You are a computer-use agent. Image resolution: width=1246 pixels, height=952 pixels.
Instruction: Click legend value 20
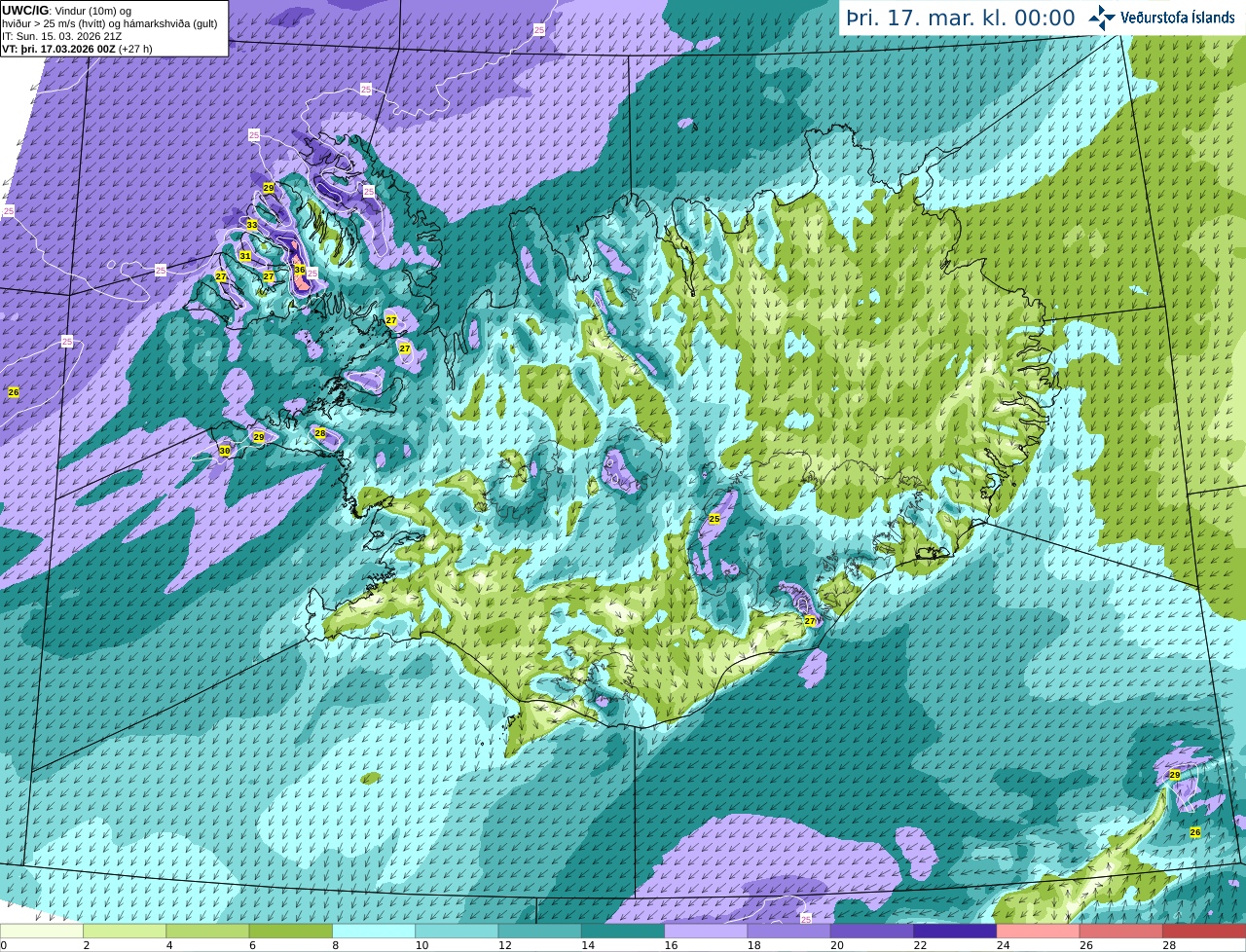coord(837,945)
